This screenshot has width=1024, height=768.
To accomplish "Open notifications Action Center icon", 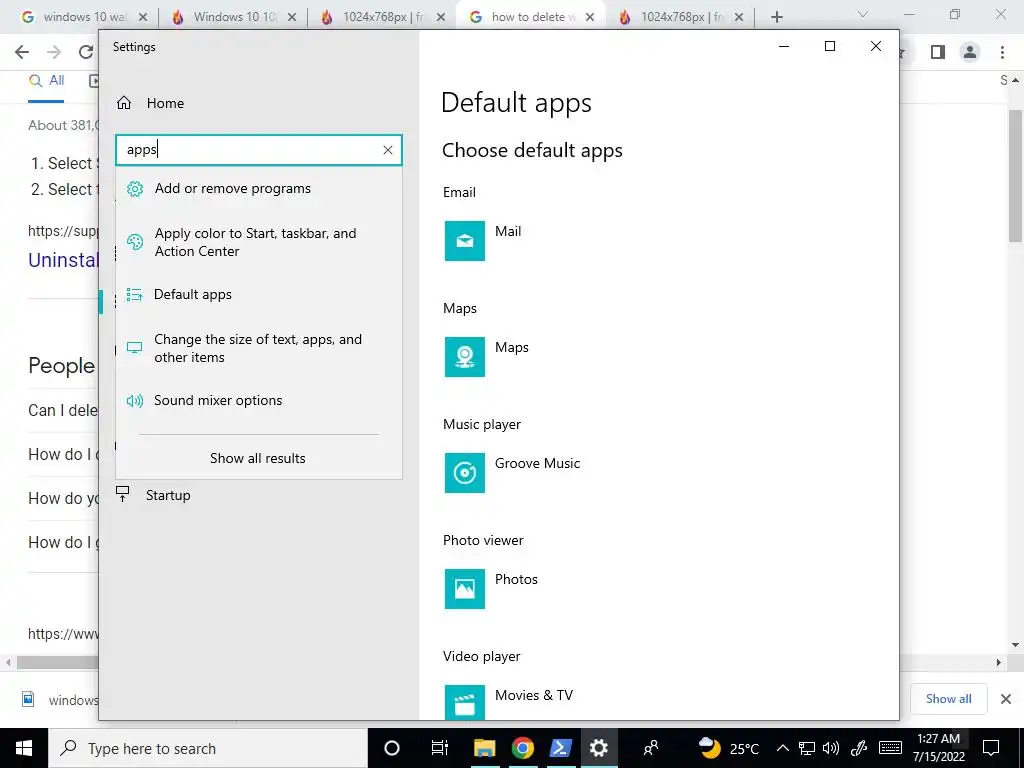I will click(991, 748).
